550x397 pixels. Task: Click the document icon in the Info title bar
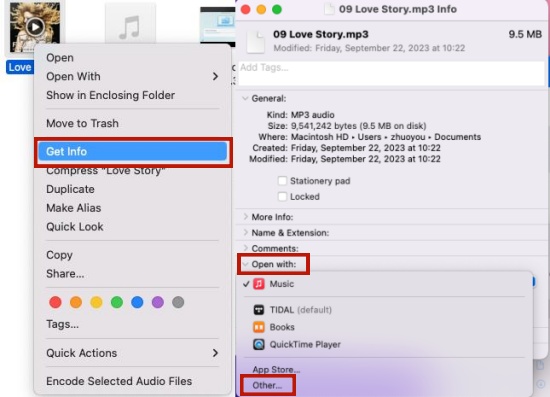[329, 9]
